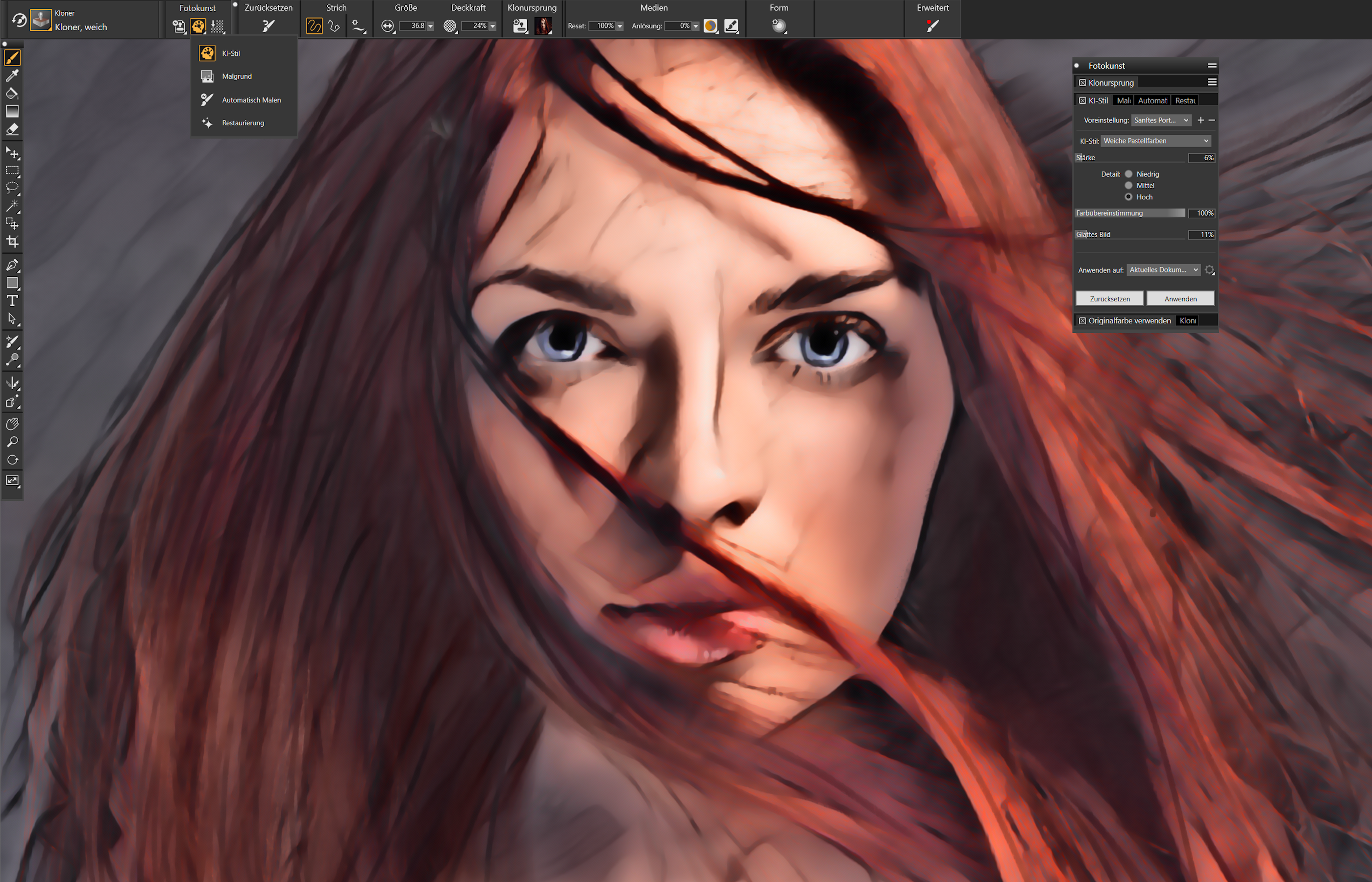The image size is (1372, 882).
Task: Click the clone source portrait thumbnail
Action: [542, 26]
